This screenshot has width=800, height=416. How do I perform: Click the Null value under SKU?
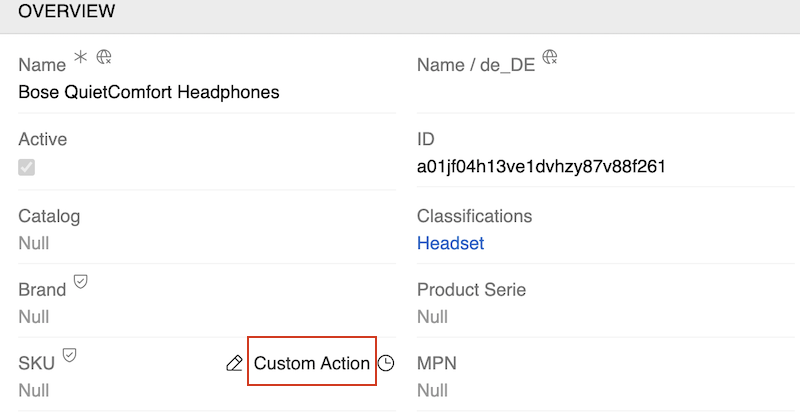(34, 390)
